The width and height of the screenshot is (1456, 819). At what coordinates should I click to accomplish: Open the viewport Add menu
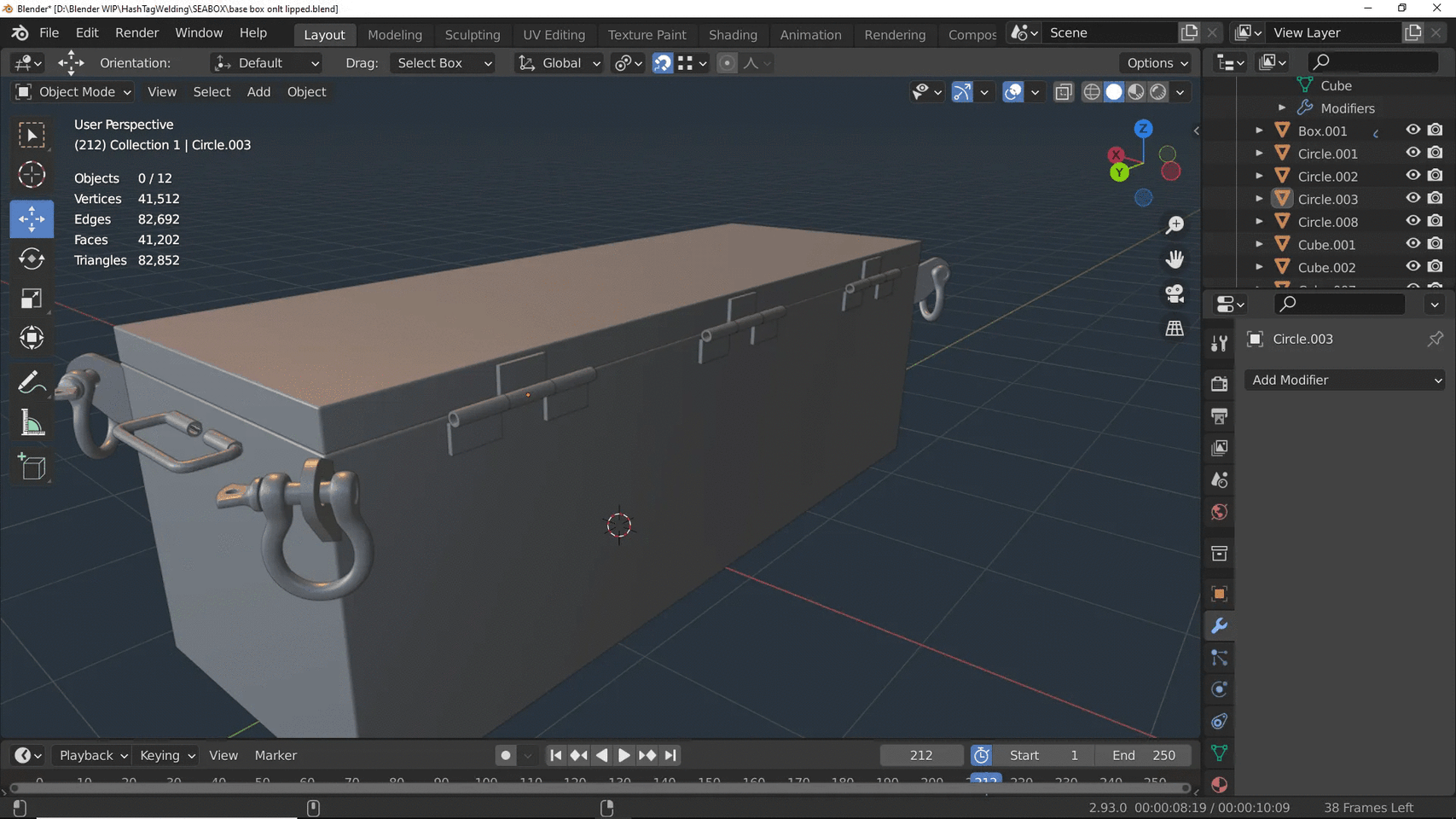coord(258,92)
